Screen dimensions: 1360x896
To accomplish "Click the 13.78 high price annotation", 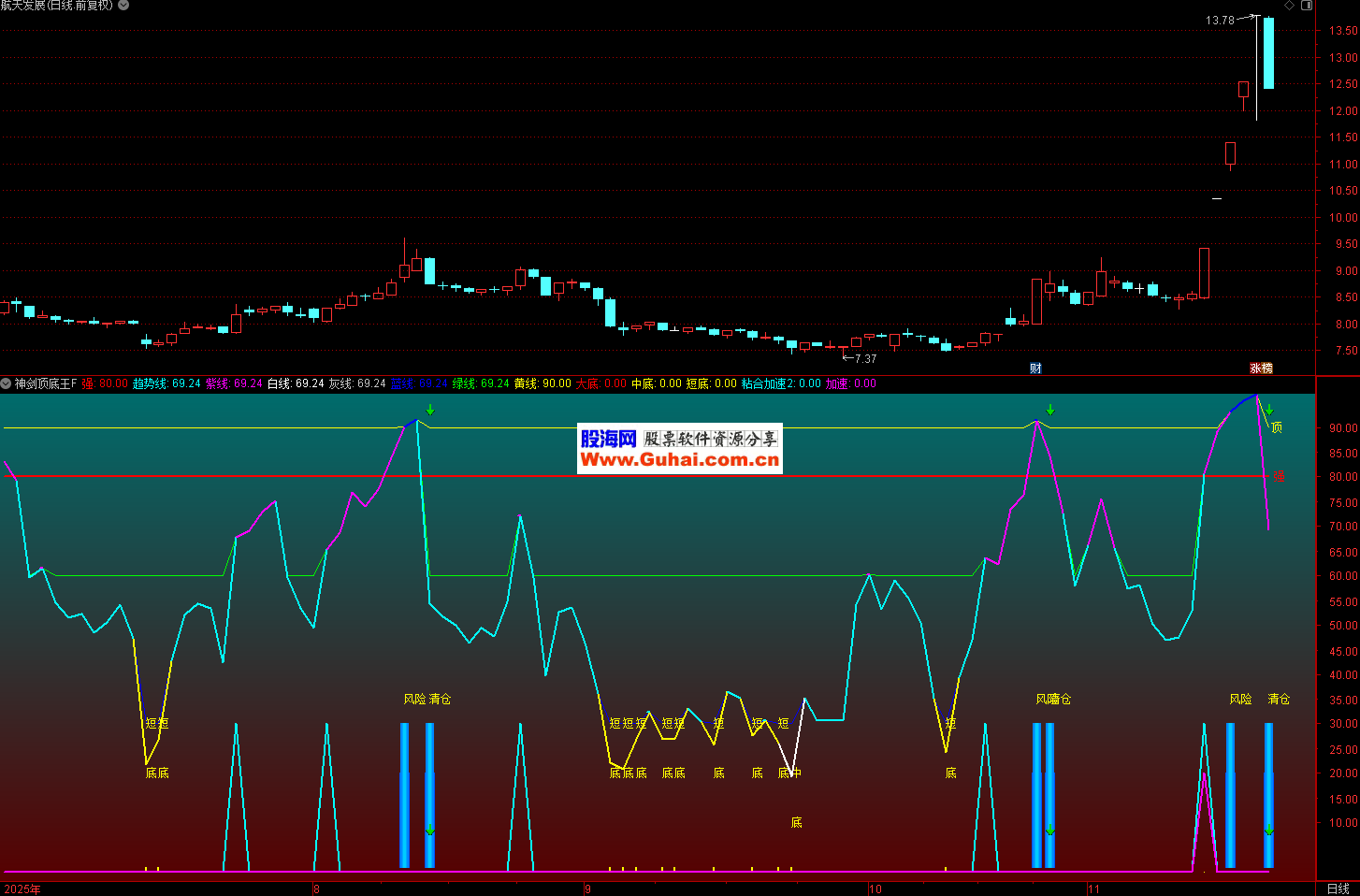I will click(x=1219, y=20).
